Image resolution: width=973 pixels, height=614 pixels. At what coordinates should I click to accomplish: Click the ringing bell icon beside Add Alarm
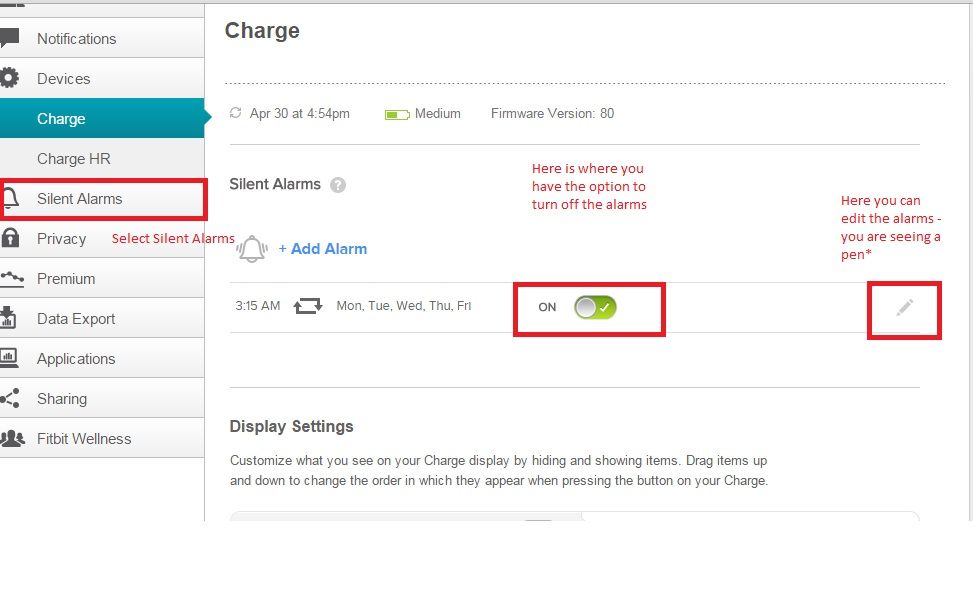point(252,249)
